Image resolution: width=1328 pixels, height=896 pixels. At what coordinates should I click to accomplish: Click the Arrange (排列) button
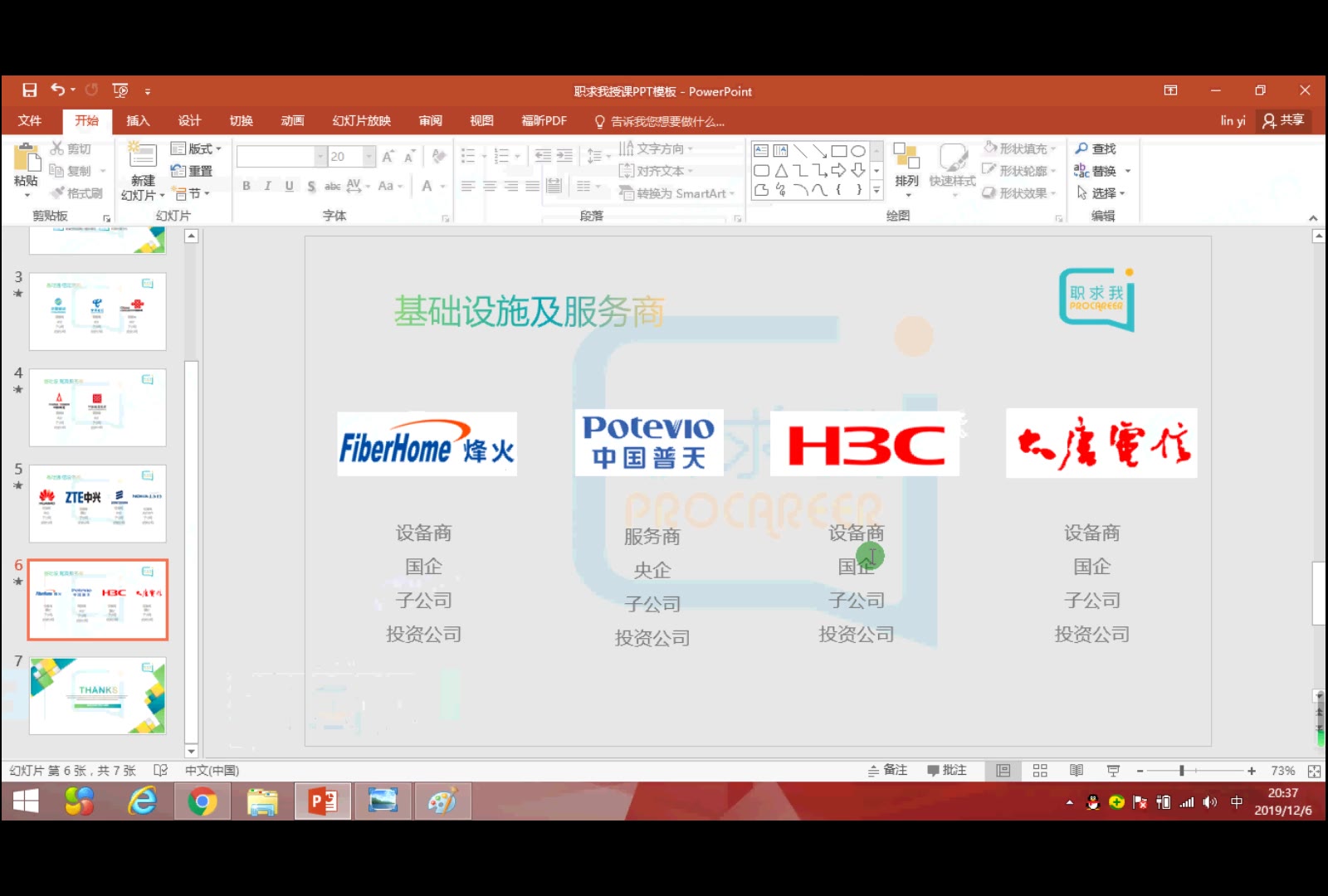pyautogui.click(x=906, y=169)
